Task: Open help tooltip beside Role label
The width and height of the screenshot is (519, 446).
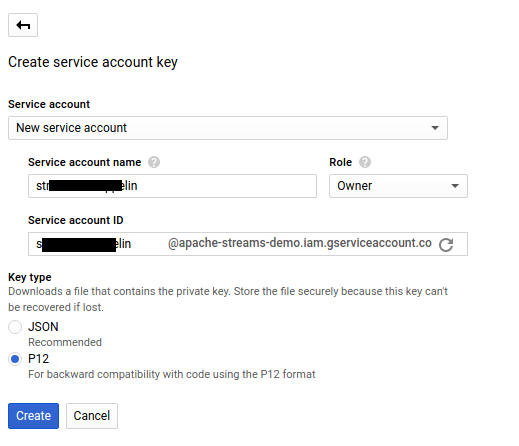Action: coord(365,162)
